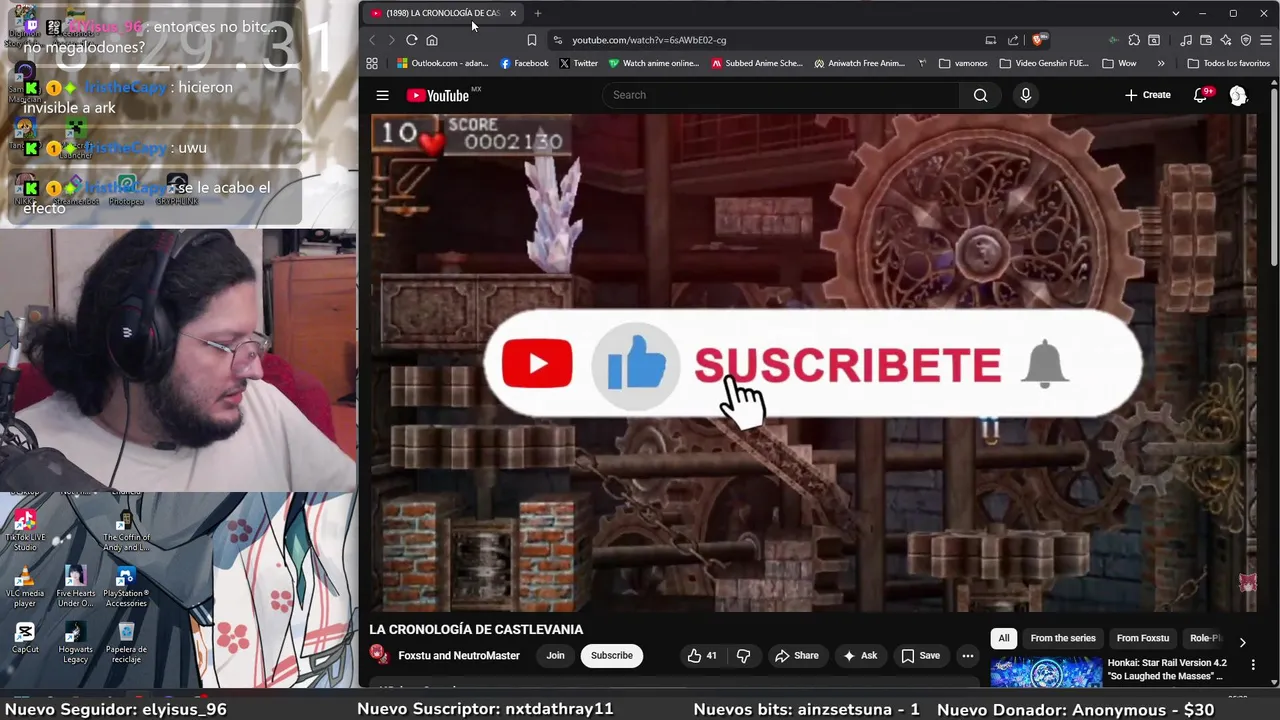1280x720 pixels.
Task: Click the video player area
Action: click(814, 362)
